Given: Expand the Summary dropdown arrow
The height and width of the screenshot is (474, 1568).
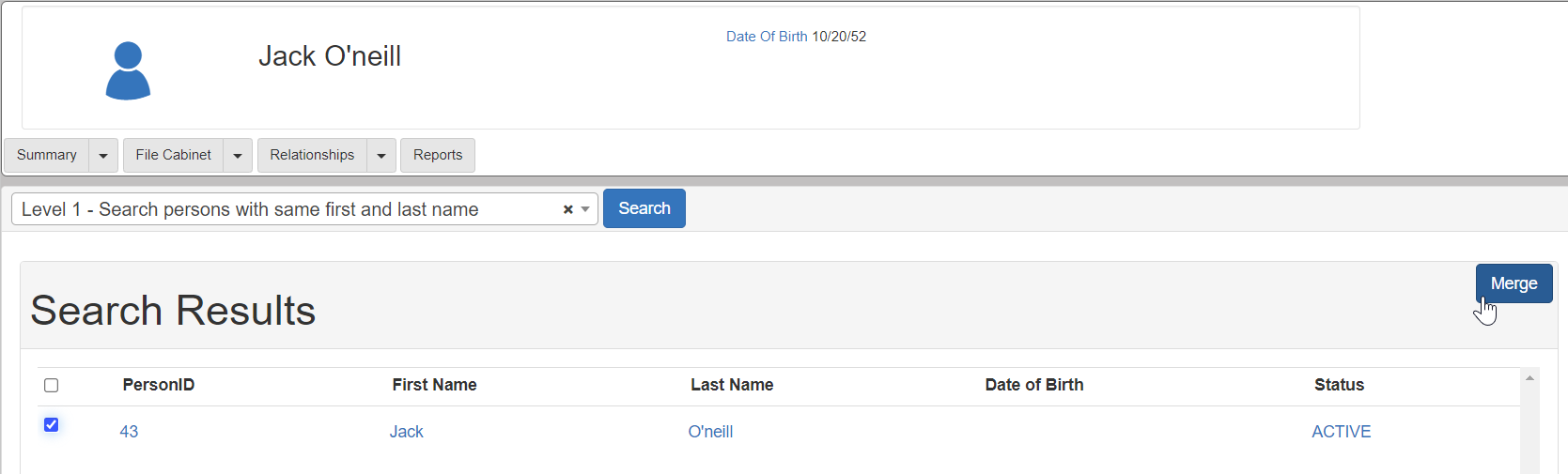Looking at the screenshot, I should tap(103, 156).
